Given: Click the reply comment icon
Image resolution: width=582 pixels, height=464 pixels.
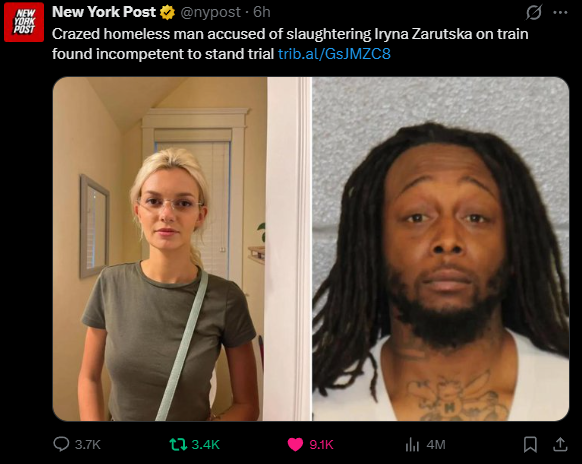Looking at the screenshot, I should click(x=61, y=444).
